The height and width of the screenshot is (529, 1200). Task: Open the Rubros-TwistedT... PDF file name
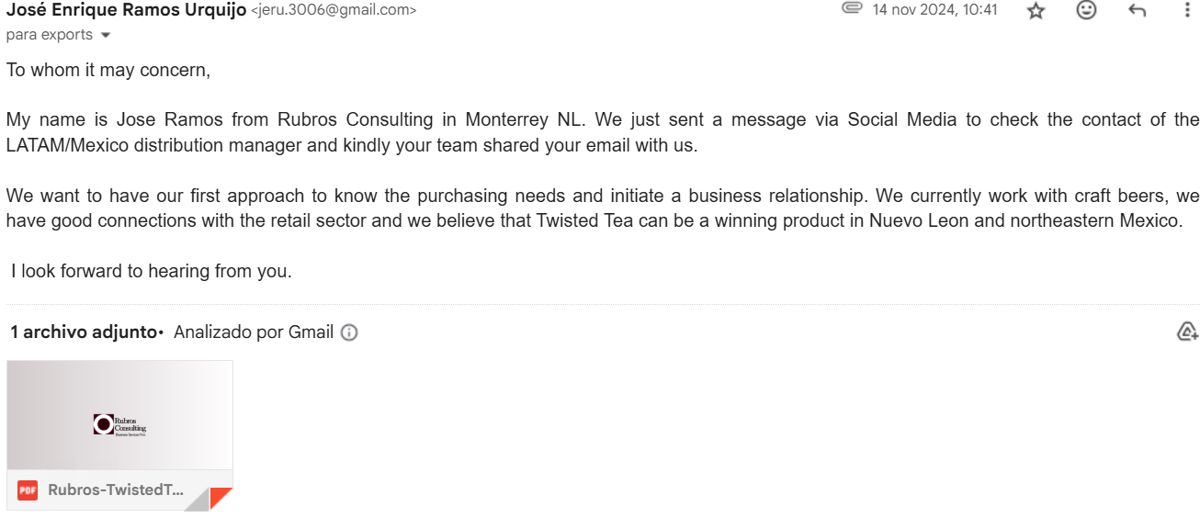coord(116,490)
